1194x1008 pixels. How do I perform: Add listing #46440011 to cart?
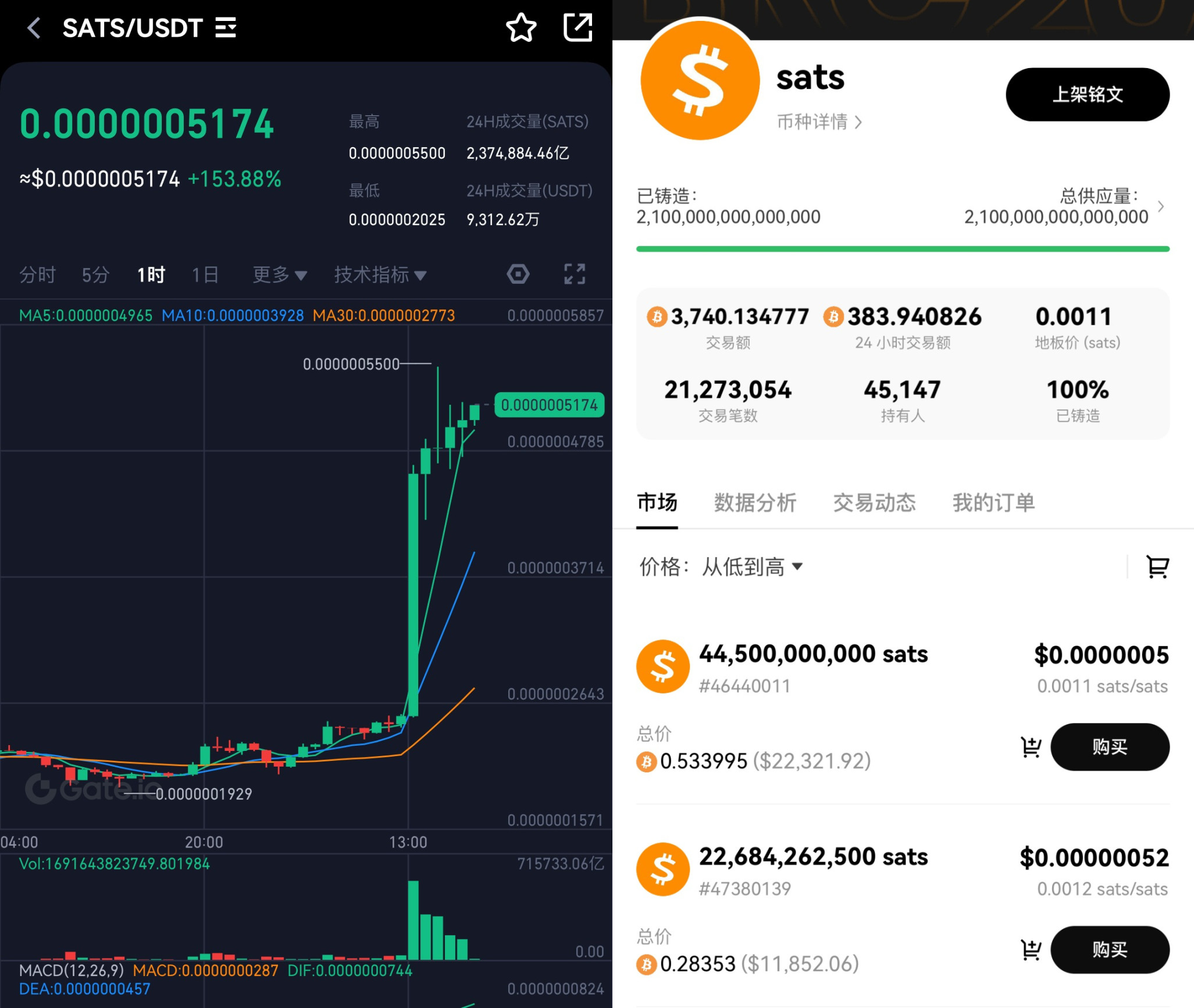point(1031,747)
